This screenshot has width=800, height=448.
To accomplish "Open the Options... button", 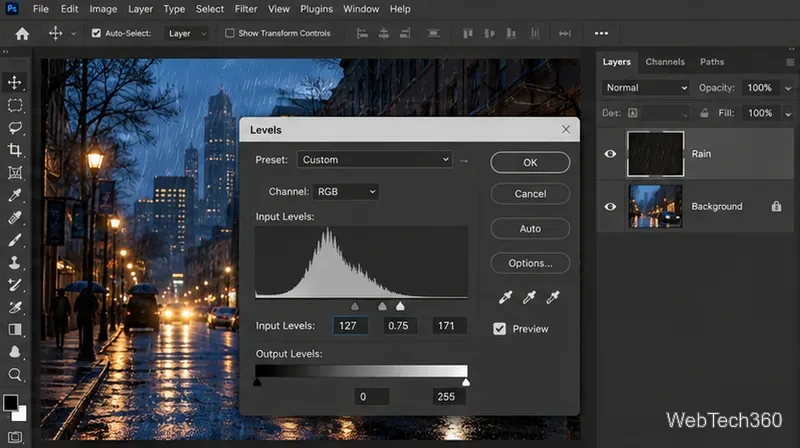I will pos(530,263).
